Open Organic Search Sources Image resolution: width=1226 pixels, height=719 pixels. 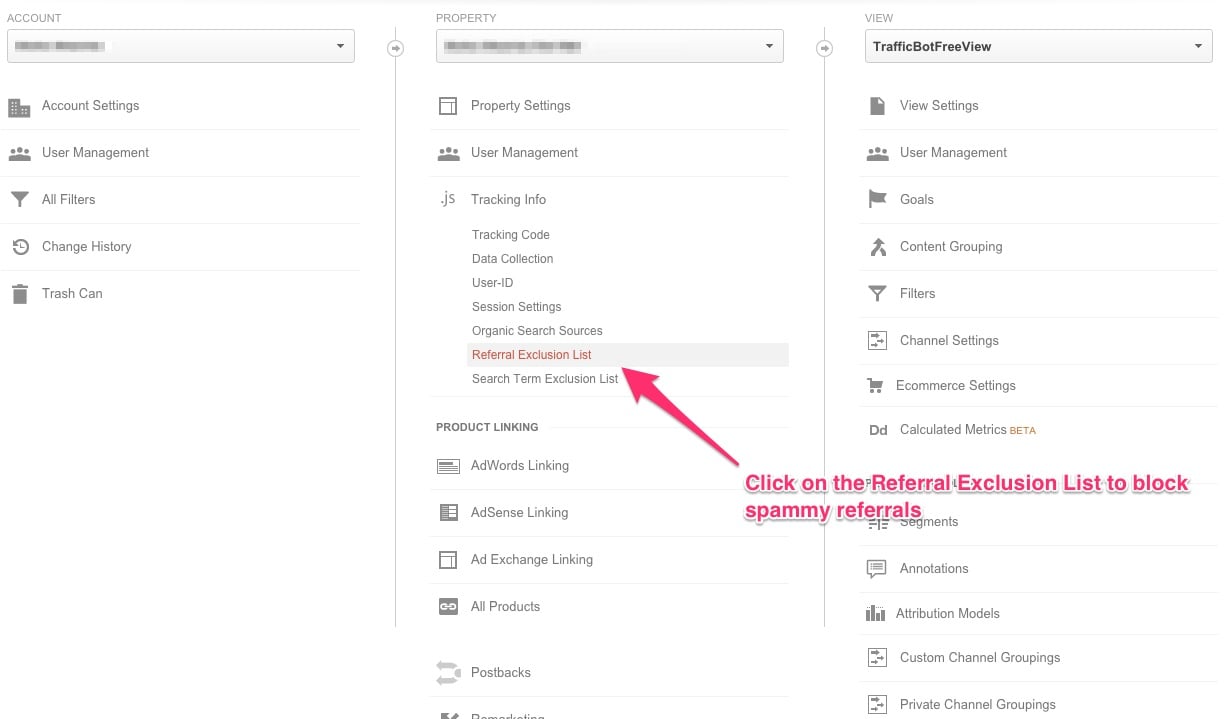[537, 331]
